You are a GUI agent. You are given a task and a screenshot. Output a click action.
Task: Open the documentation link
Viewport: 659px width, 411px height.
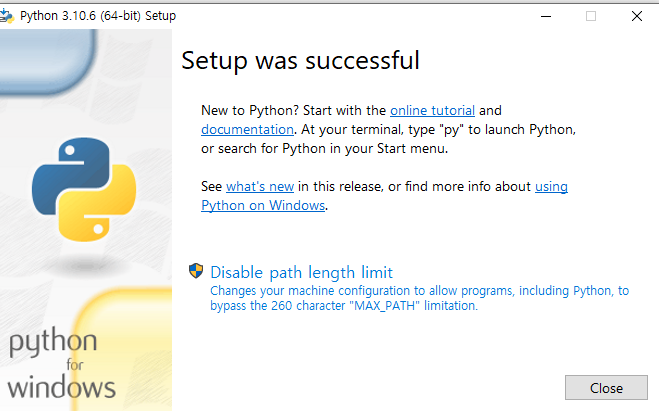pyautogui.click(x=247, y=130)
